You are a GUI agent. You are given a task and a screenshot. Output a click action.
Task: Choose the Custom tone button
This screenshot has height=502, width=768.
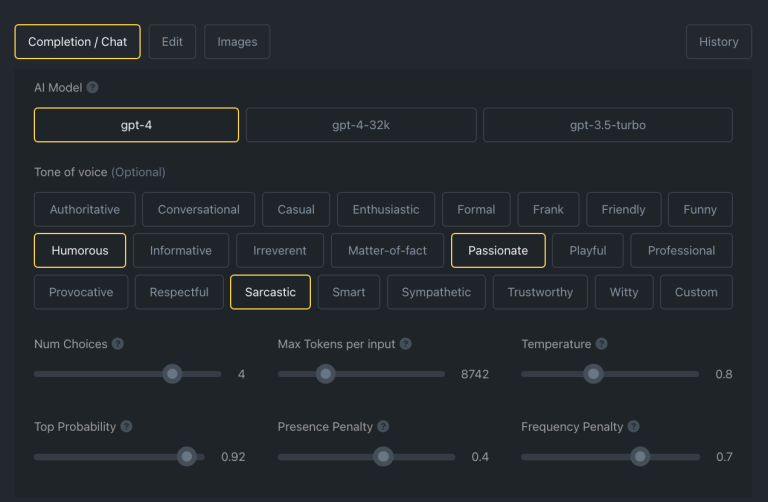click(x=696, y=292)
